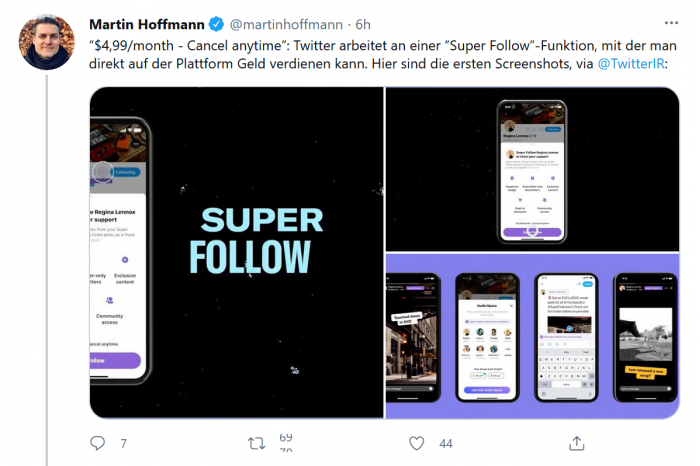This screenshot has height=466, width=700.
Task: Retweet this post via retweet icon
Action: point(257,443)
